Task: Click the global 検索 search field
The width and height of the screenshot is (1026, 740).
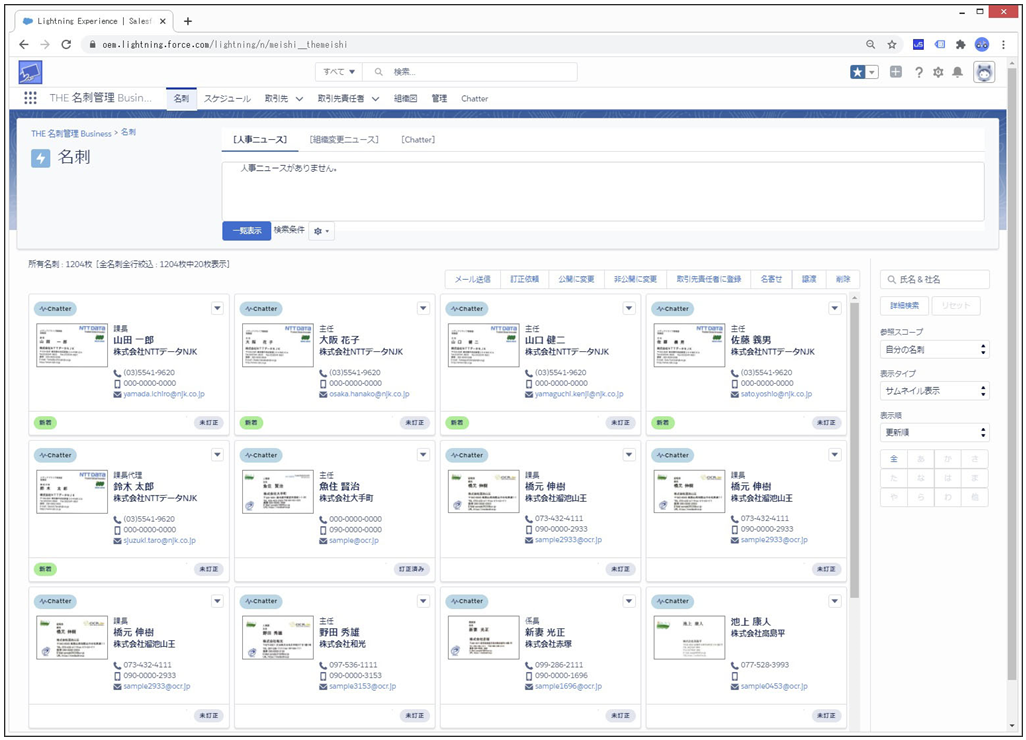Action: tap(471, 72)
